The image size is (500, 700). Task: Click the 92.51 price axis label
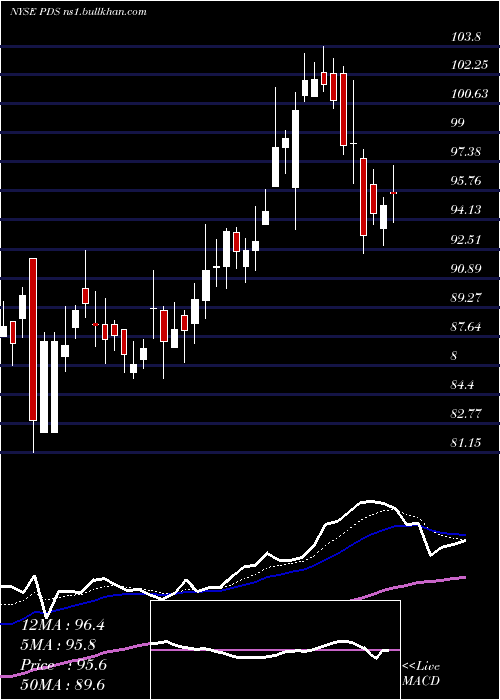tap(466, 240)
